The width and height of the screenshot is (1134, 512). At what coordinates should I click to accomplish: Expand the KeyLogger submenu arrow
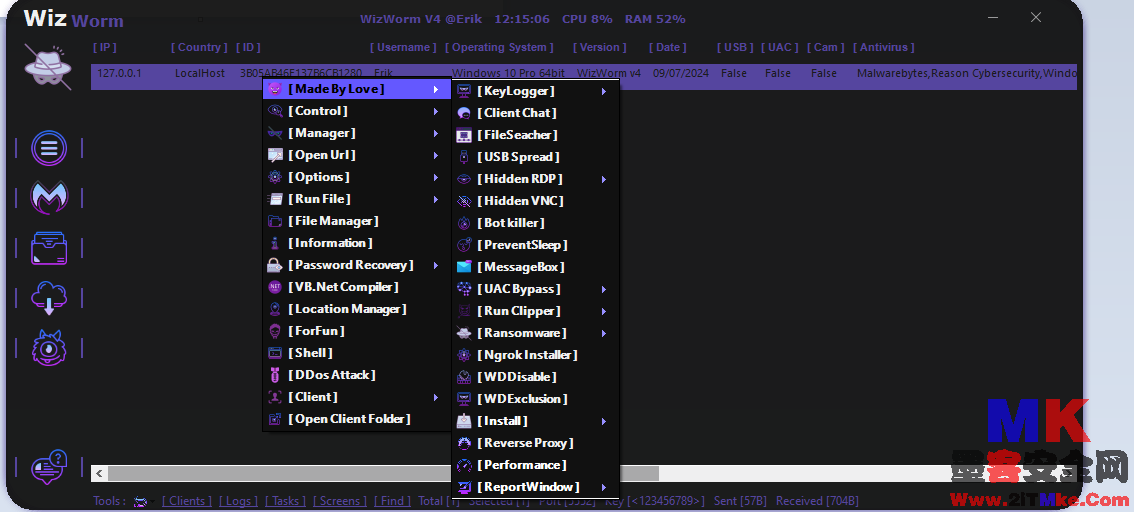point(604,91)
